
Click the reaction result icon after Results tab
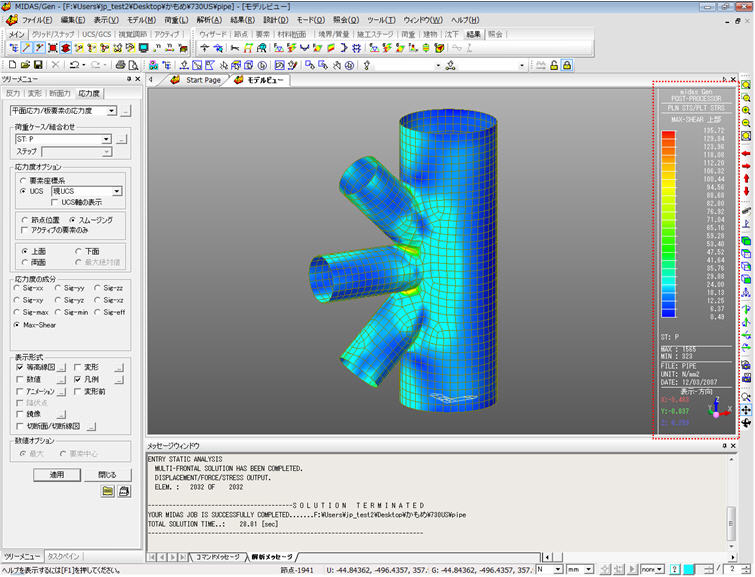click(205, 48)
